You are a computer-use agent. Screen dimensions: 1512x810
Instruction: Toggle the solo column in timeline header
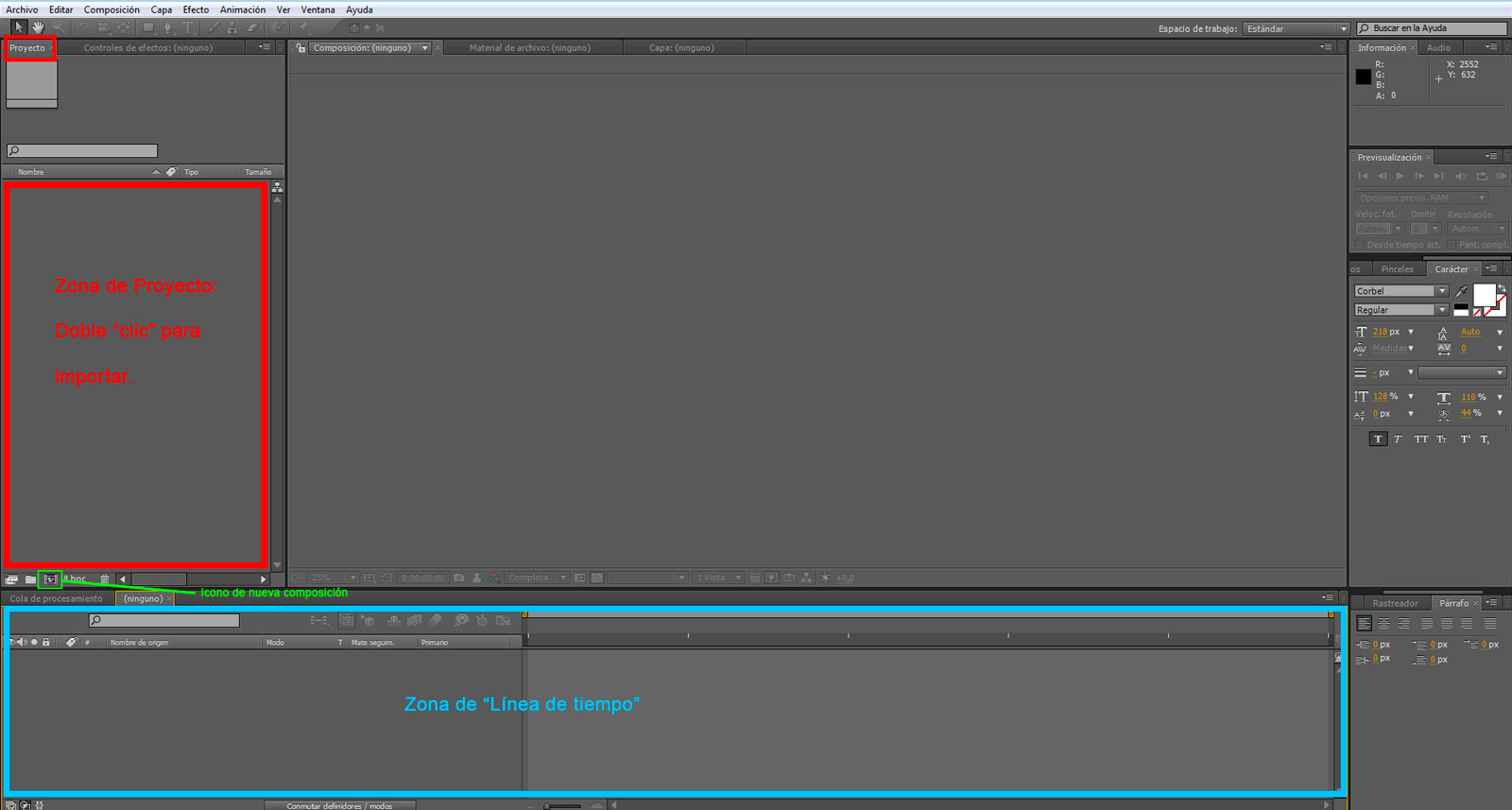point(34,642)
